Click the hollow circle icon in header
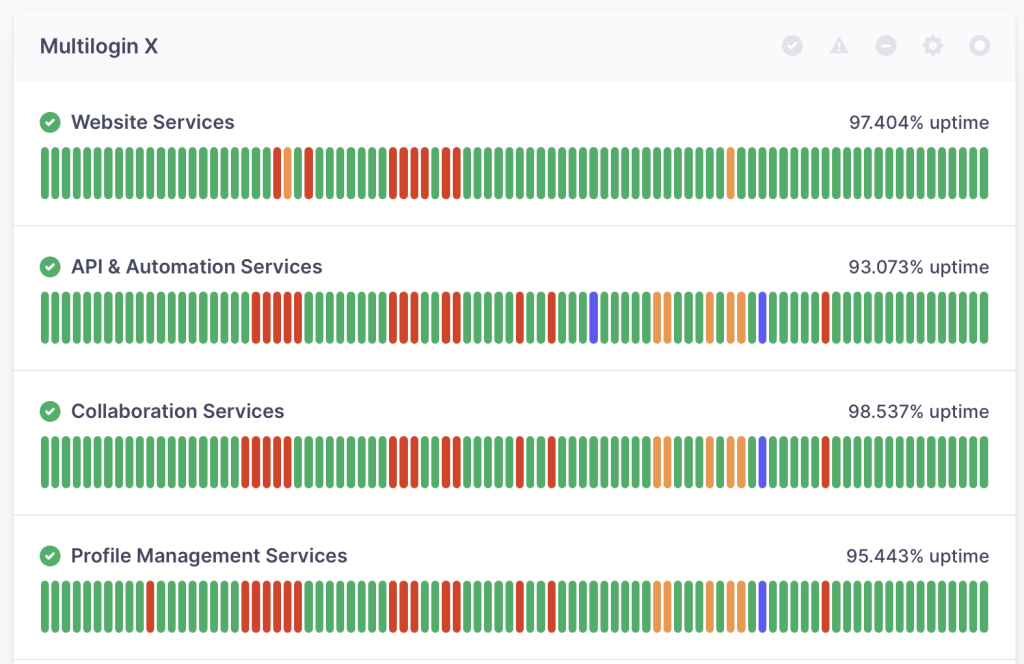Image resolution: width=1024 pixels, height=664 pixels. [980, 46]
